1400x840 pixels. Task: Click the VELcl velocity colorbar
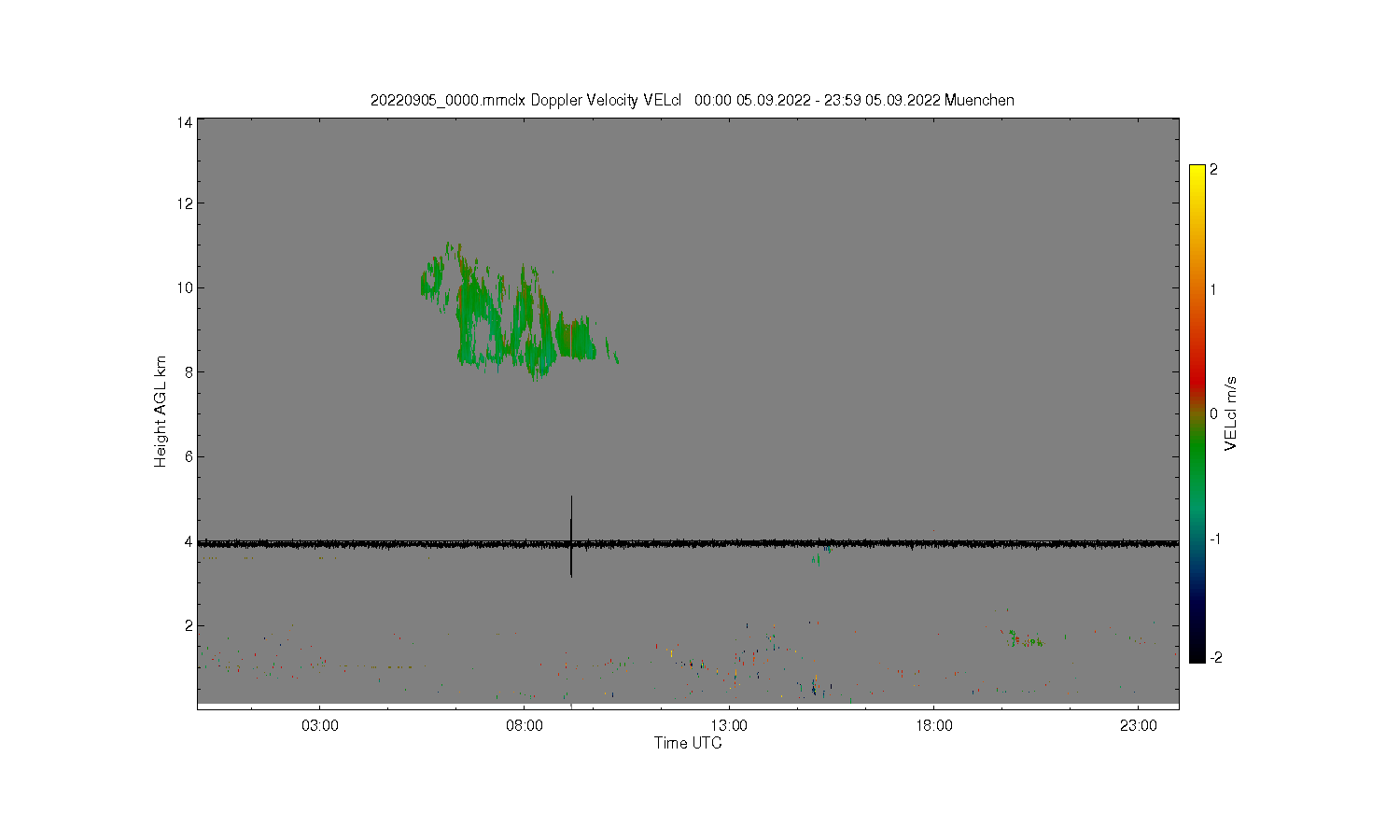point(1197,413)
